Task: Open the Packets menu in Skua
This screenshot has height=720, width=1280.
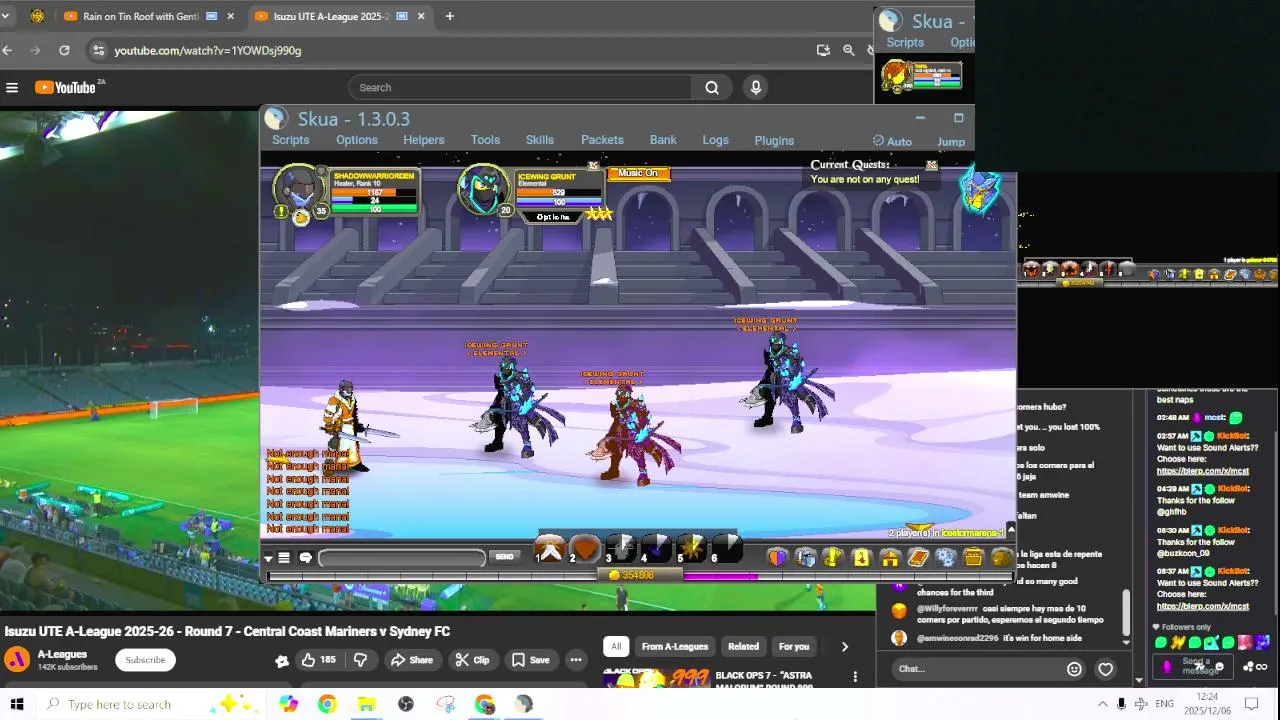Action: click(x=602, y=140)
